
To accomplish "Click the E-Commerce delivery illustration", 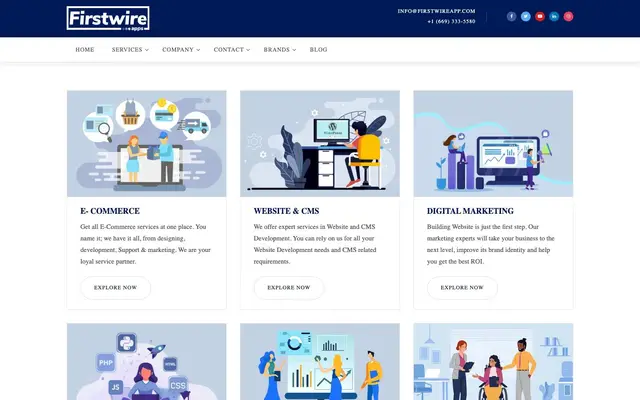I will pos(147,144).
